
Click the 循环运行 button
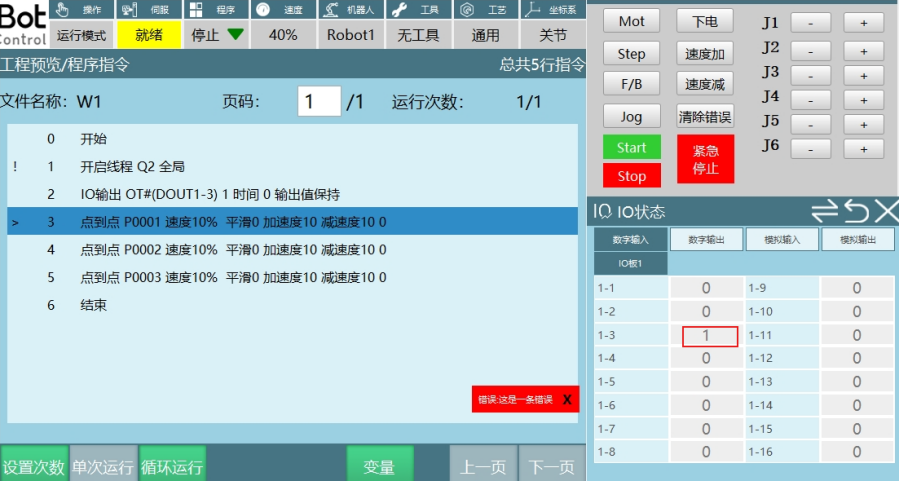click(172, 466)
